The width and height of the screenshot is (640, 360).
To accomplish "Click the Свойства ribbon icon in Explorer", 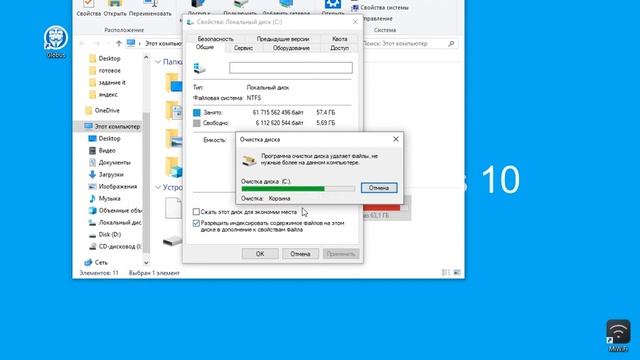I will point(89,8).
